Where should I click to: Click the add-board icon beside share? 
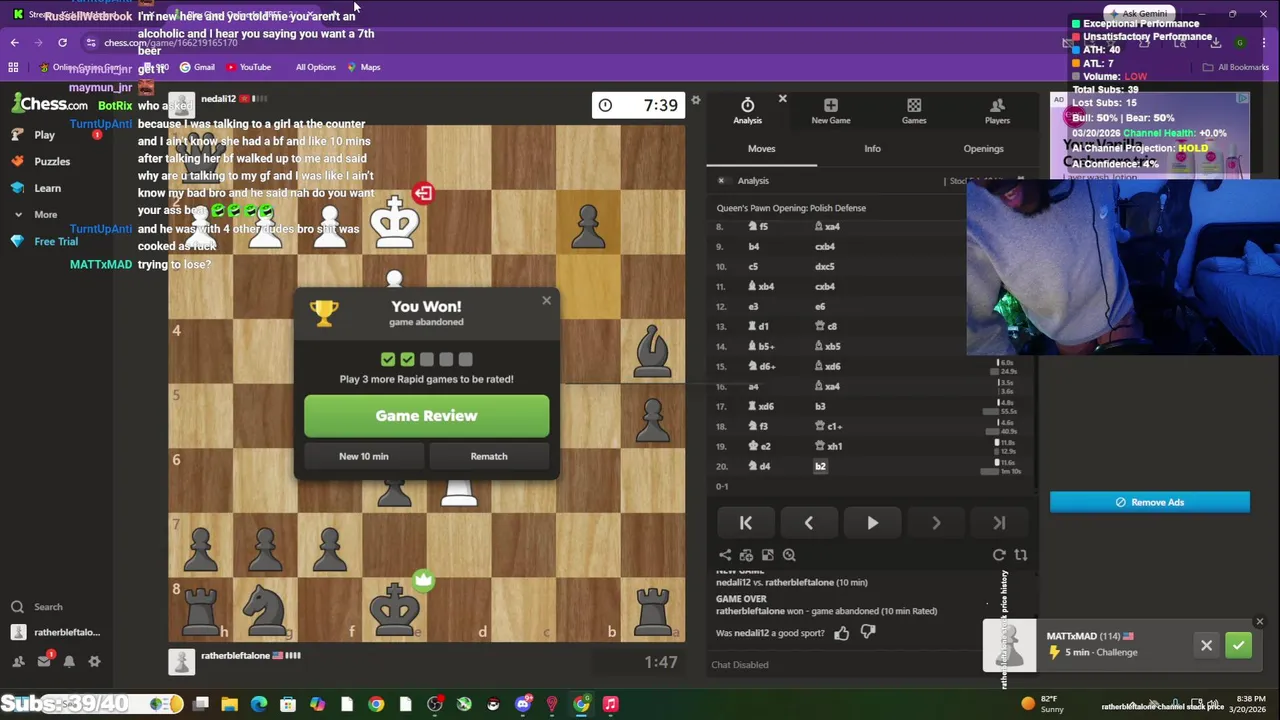[746, 555]
